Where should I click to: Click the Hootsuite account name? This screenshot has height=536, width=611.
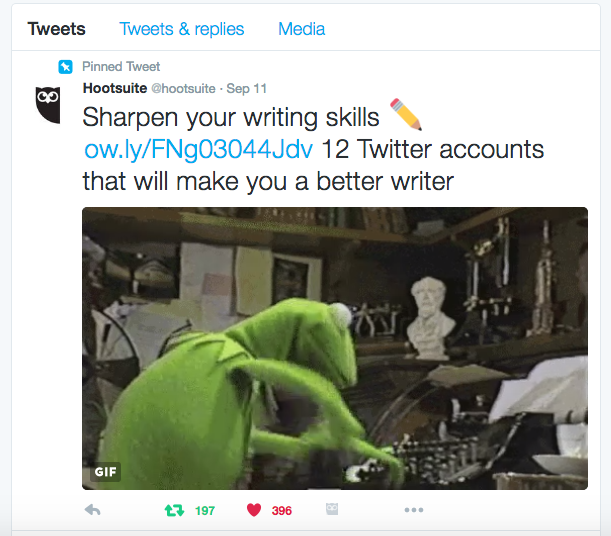(115, 88)
